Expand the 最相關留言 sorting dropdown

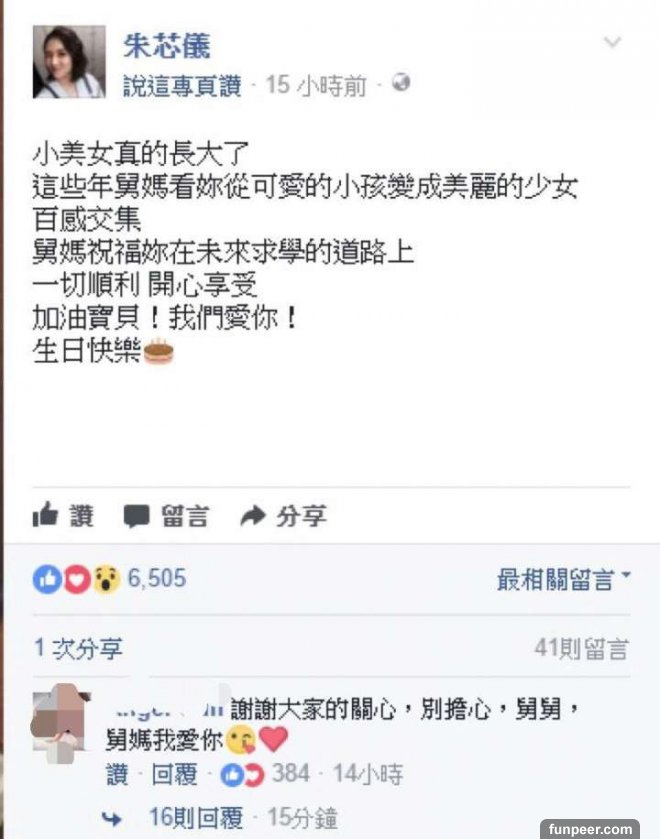(564, 579)
